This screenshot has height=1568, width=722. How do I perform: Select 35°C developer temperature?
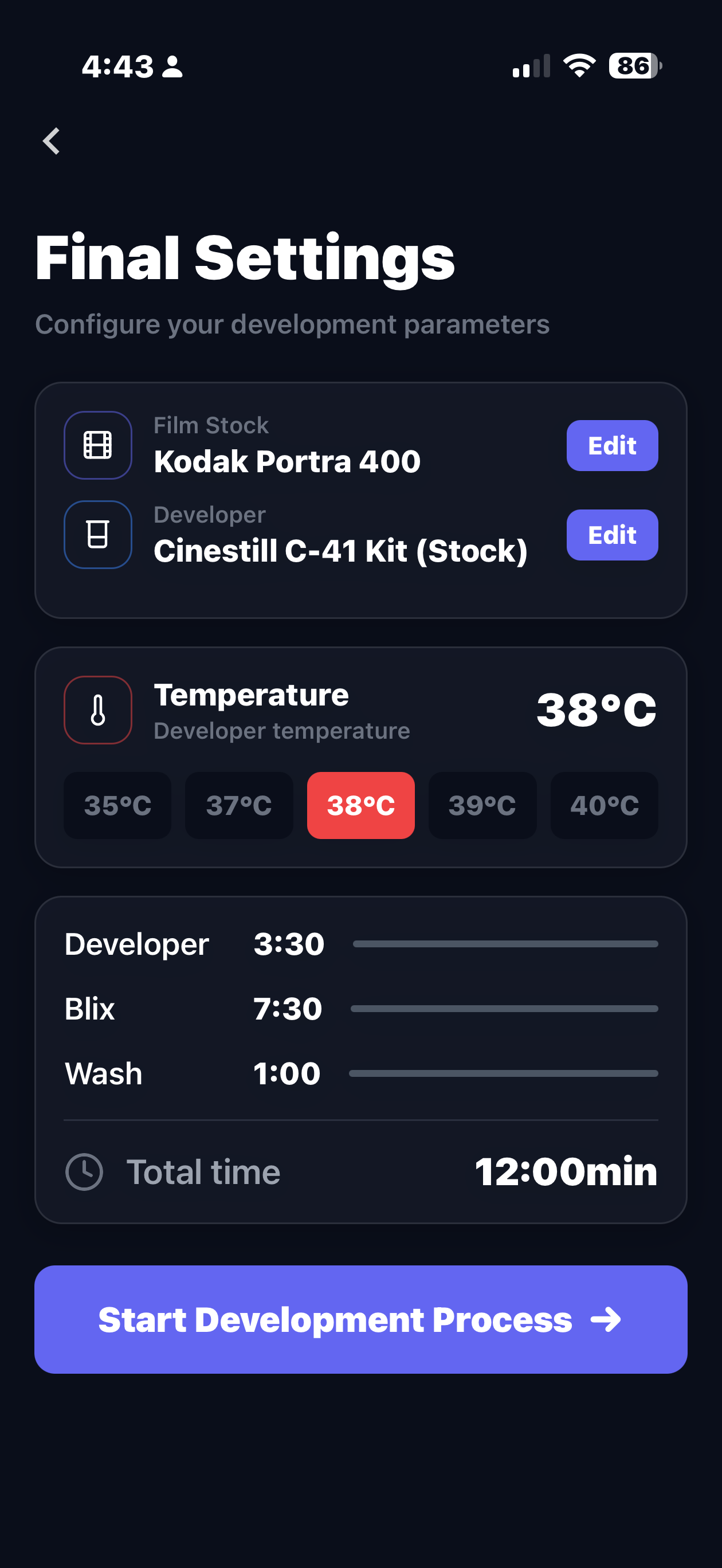(x=117, y=805)
